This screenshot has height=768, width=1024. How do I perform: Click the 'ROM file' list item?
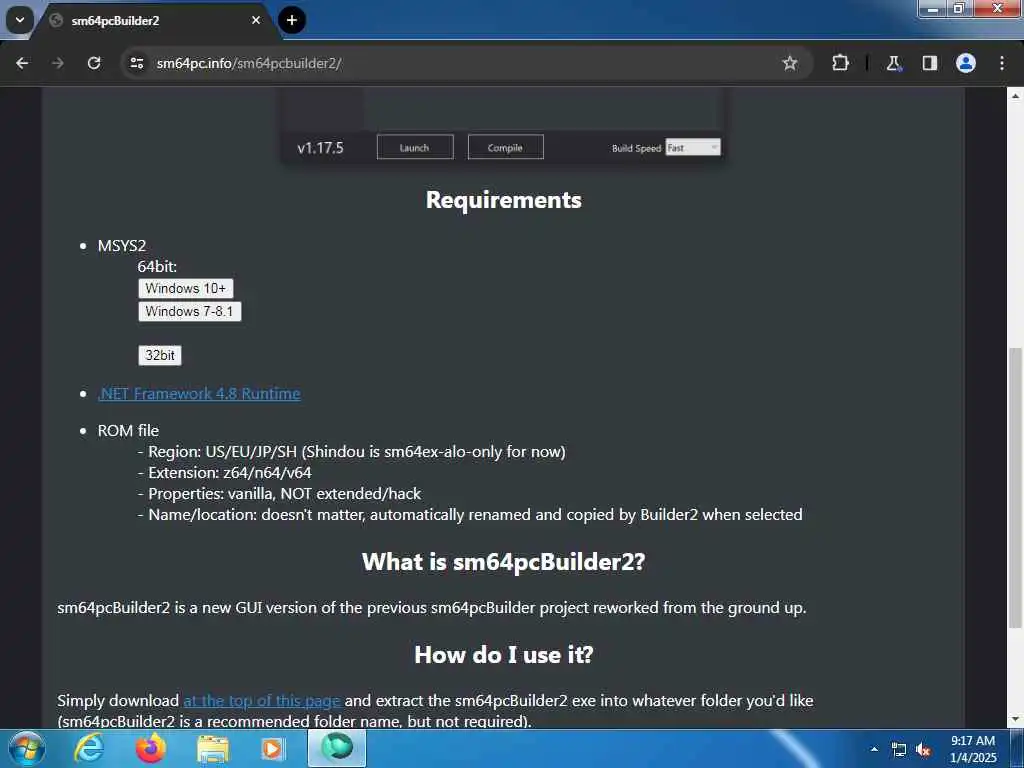point(128,430)
